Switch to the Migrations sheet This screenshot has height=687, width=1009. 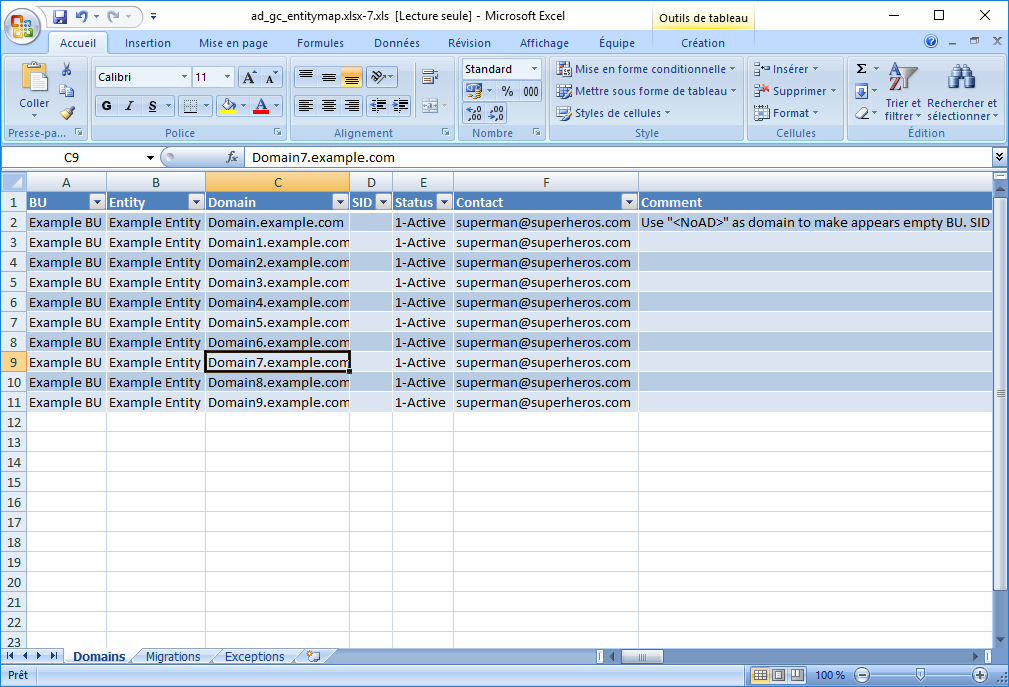pyautogui.click(x=172, y=656)
